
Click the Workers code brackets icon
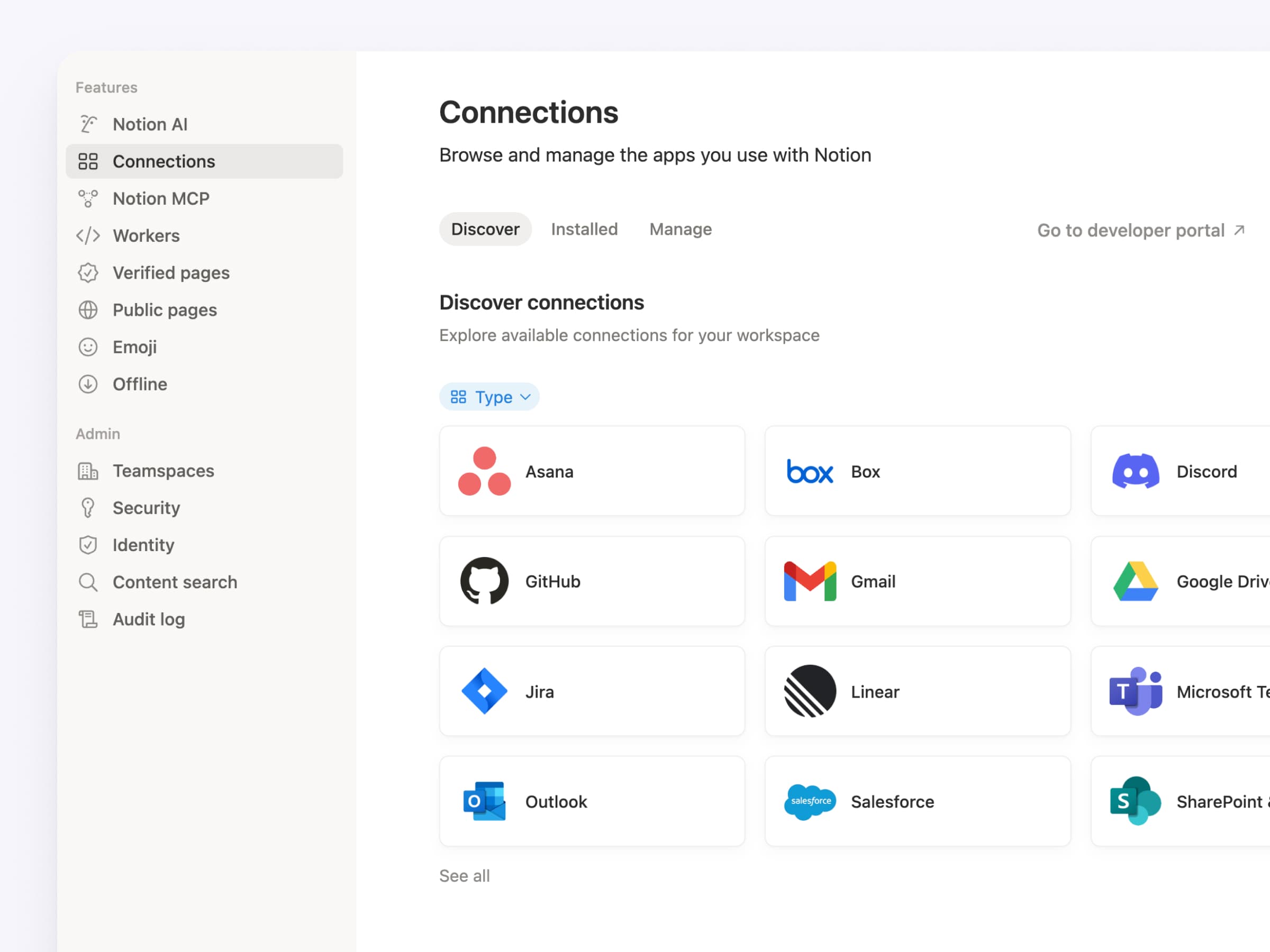(88, 236)
